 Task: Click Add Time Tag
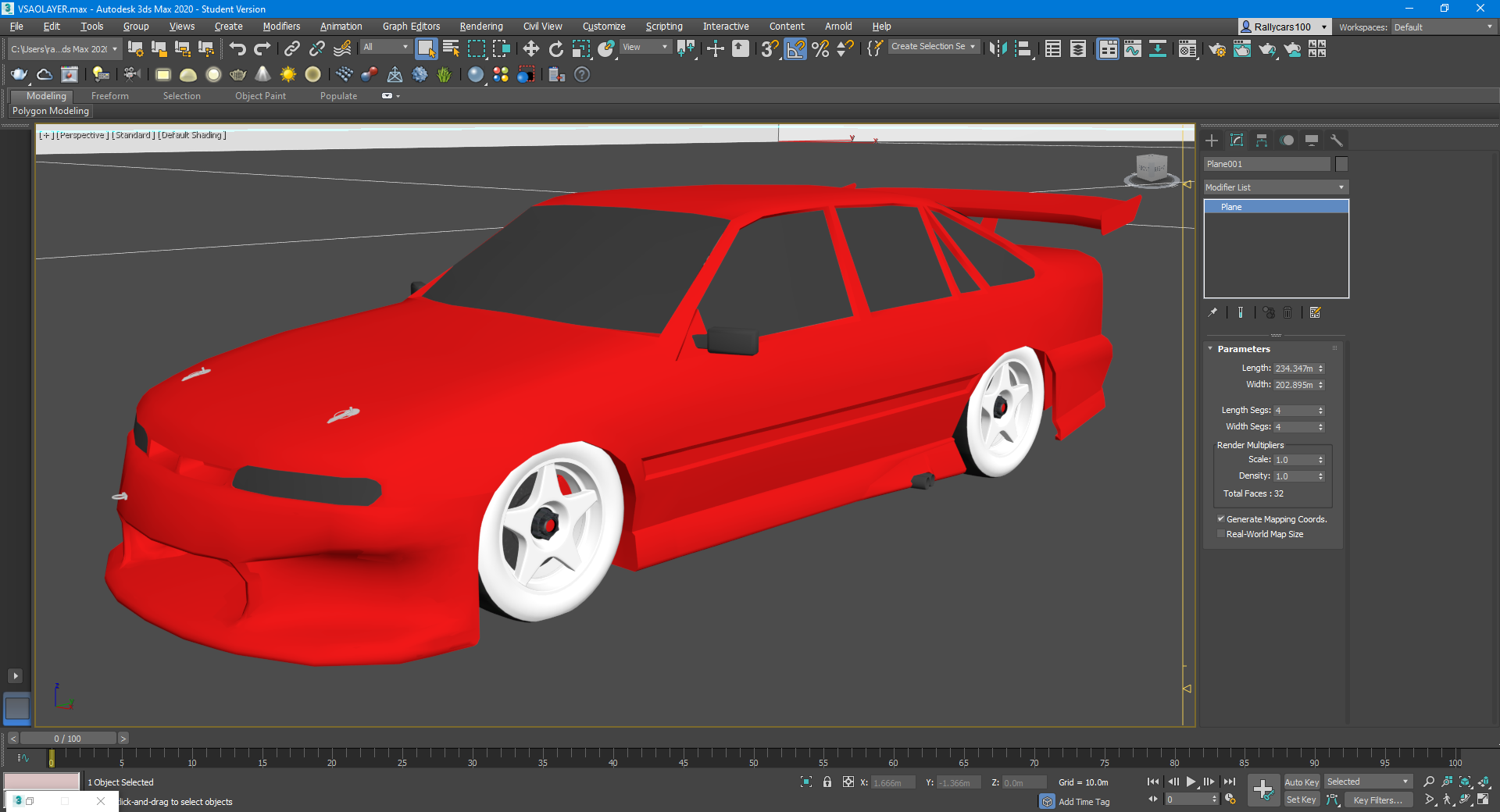[1084, 802]
